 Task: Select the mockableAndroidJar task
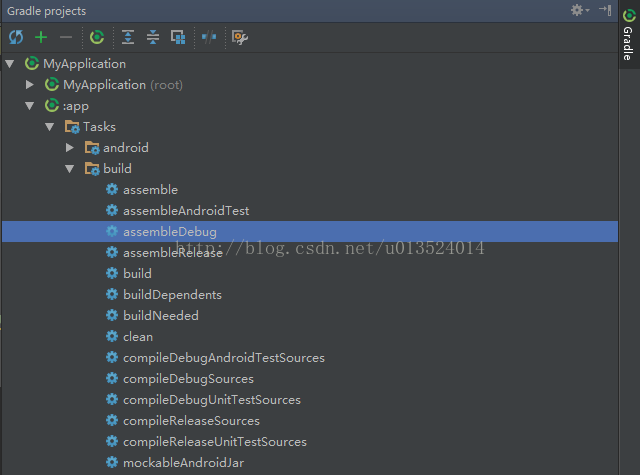[x=310, y=463]
